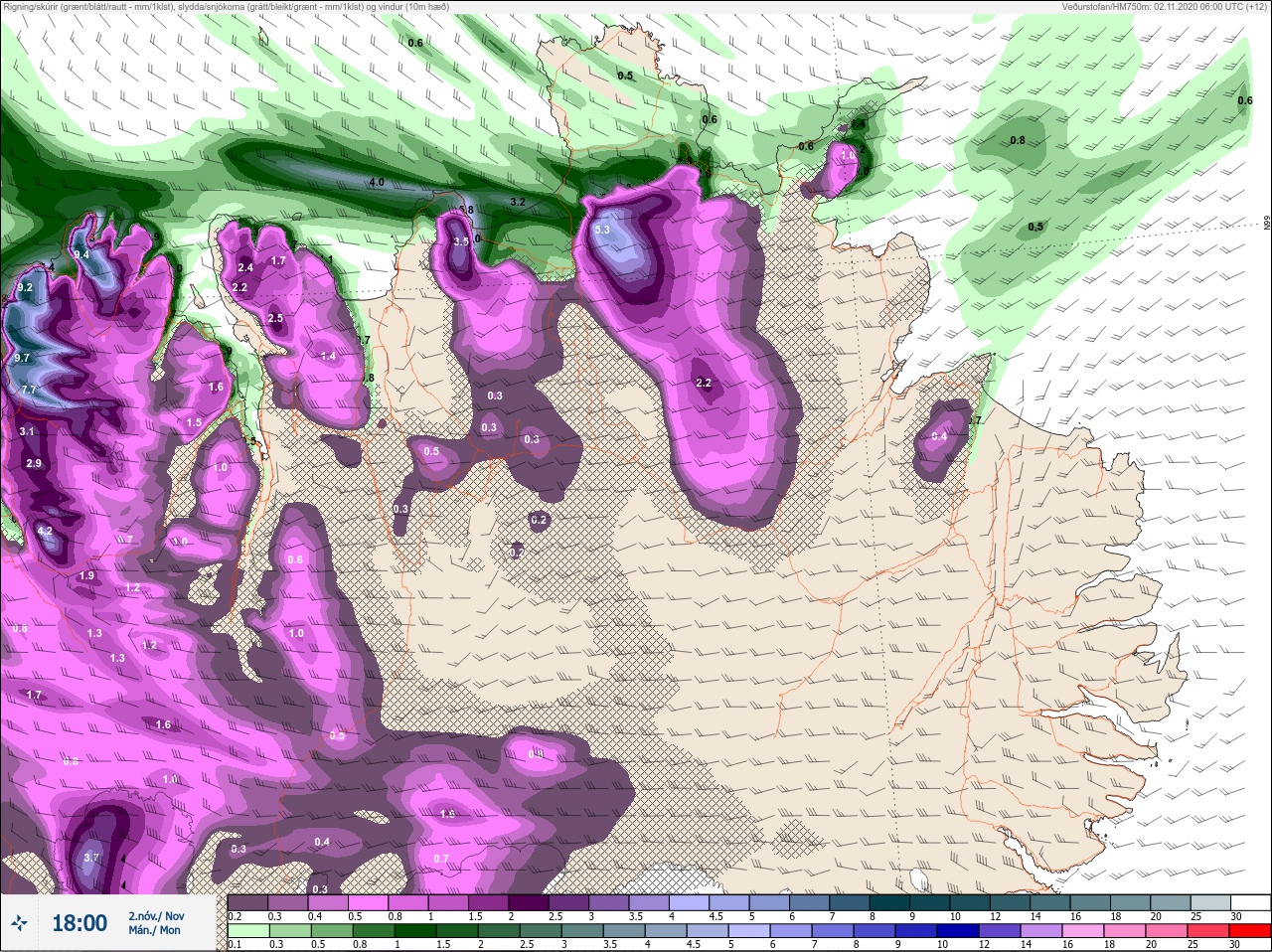Pick the palest green 0.1 rain legend swatch
The height and width of the screenshot is (952, 1272).
[246, 931]
